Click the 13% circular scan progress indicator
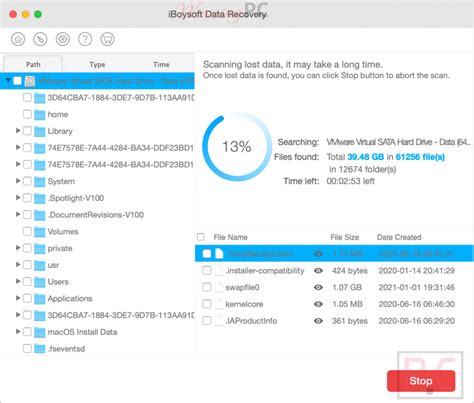Screen dimensions: 474x403 pyautogui.click(x=237, y=147)
